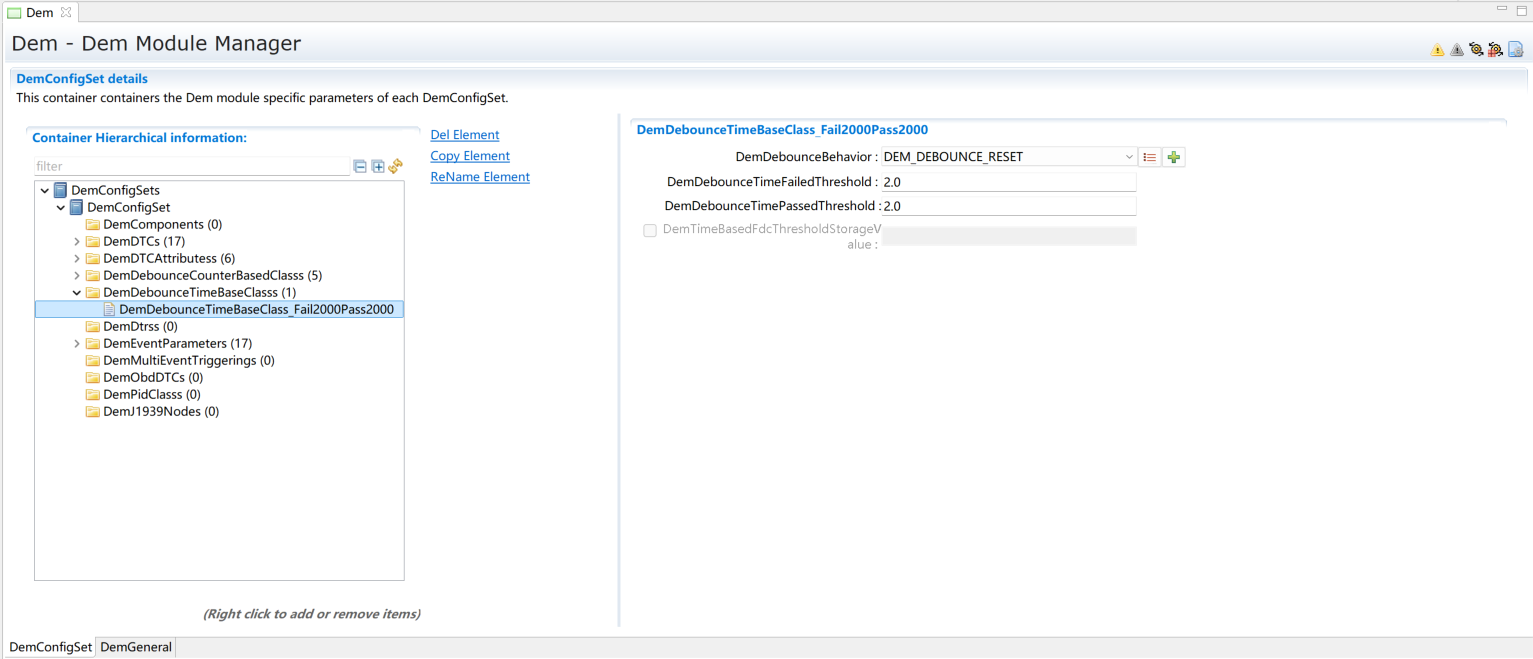Click the gear with red grid icon
The width and height of the screenshot is (1533, 659).
(1495, 50)
